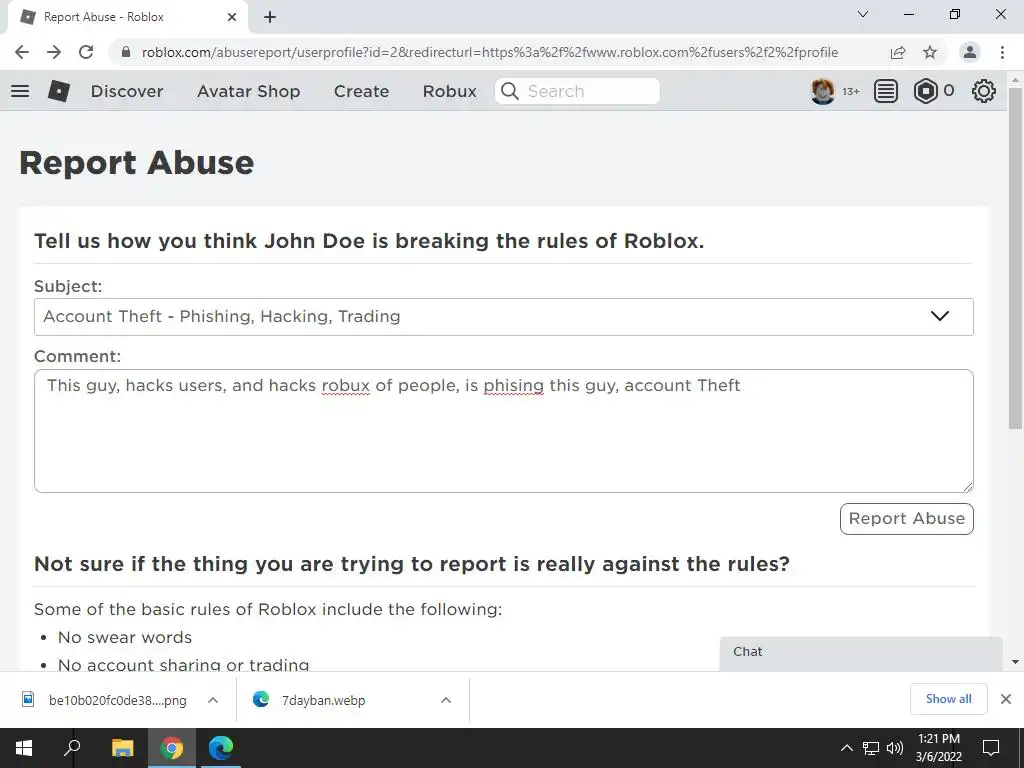Image resolution: width=1024 pixels, height=768 pixels.
Task: Open the user avatar profile picture
Action: (822, 91)
